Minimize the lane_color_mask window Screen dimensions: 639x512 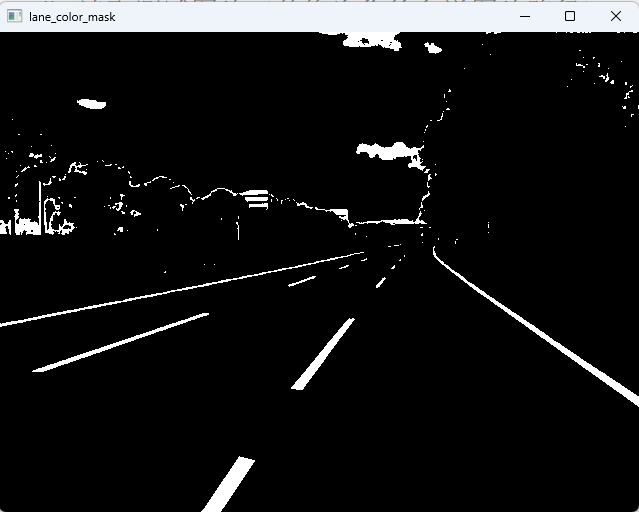pyautogui.click(x=525, y=16)
